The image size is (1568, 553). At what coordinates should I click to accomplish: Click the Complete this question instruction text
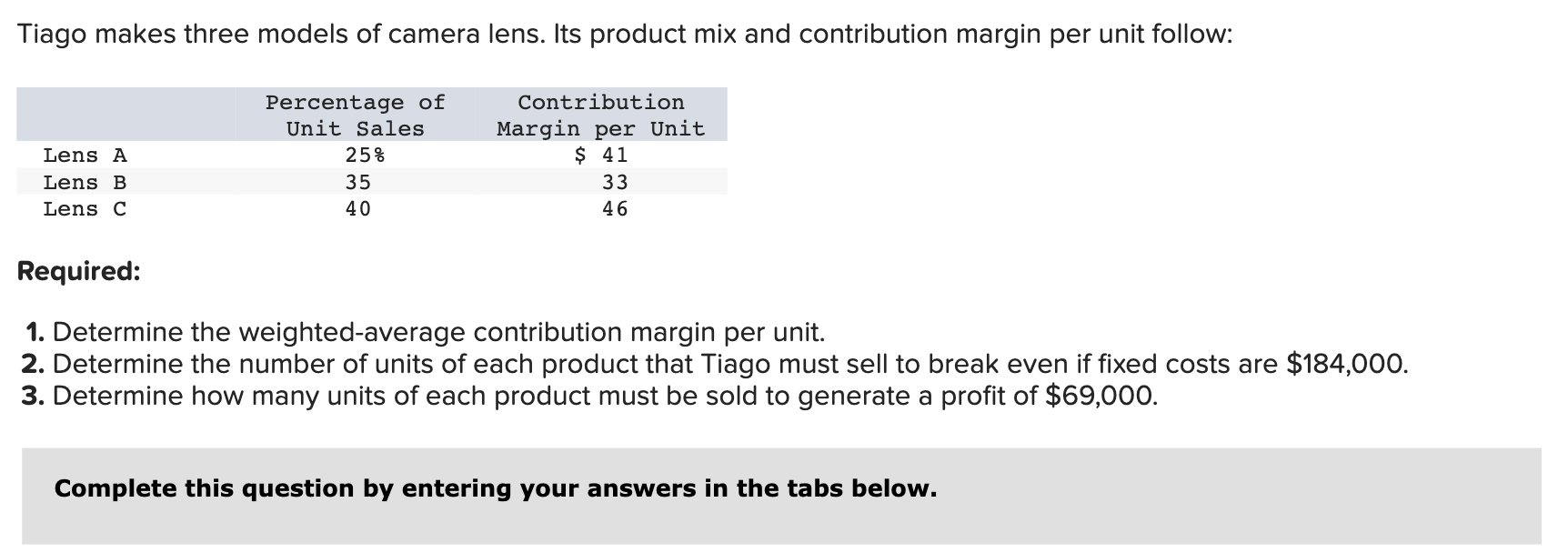coord(496,488)
